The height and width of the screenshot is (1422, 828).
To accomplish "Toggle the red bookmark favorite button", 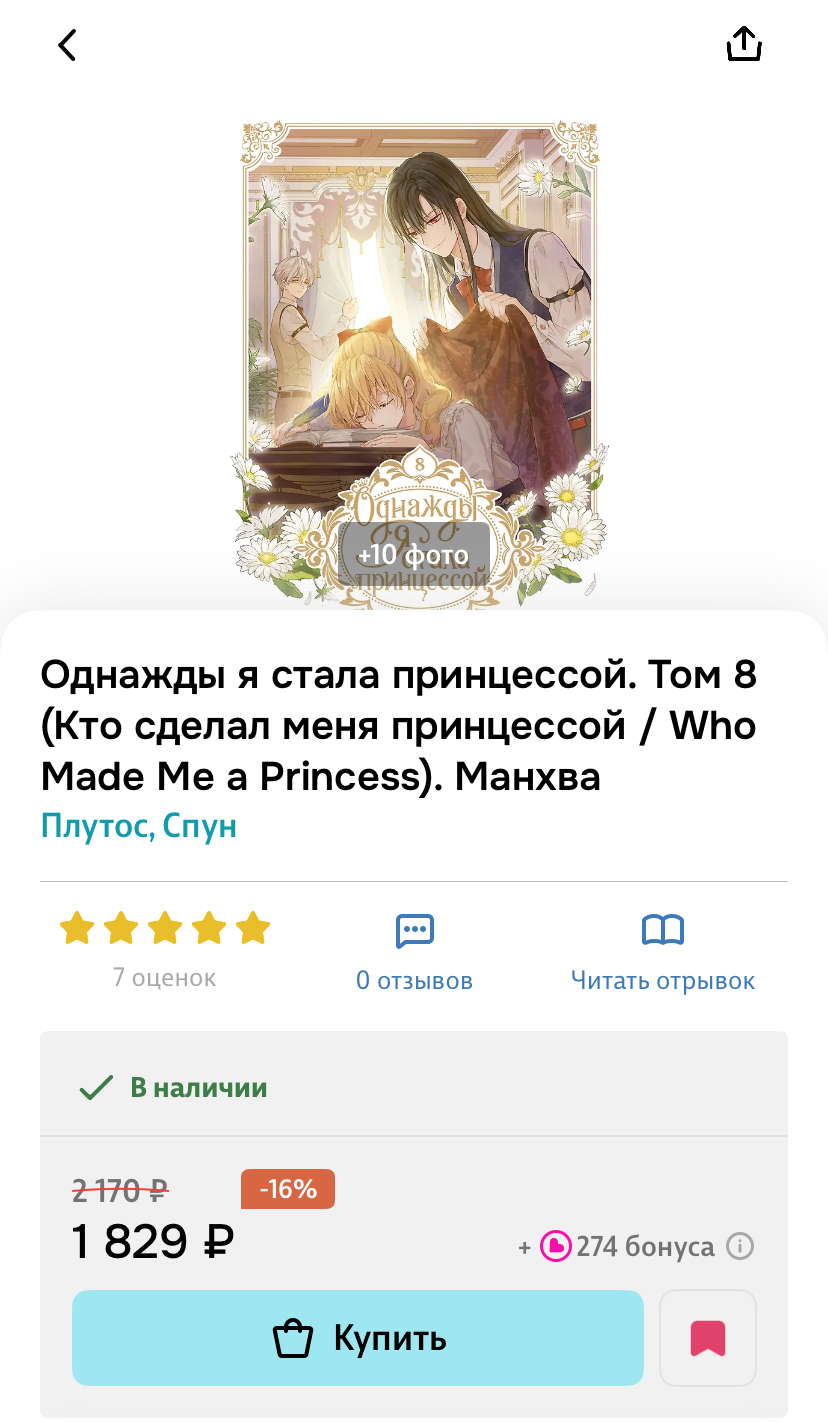I will (x=708, y=1338).
